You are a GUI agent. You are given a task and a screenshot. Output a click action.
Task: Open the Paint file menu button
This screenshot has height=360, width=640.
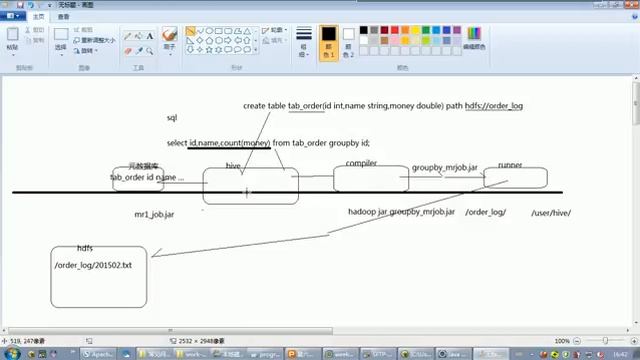click(x=12, y=16)
